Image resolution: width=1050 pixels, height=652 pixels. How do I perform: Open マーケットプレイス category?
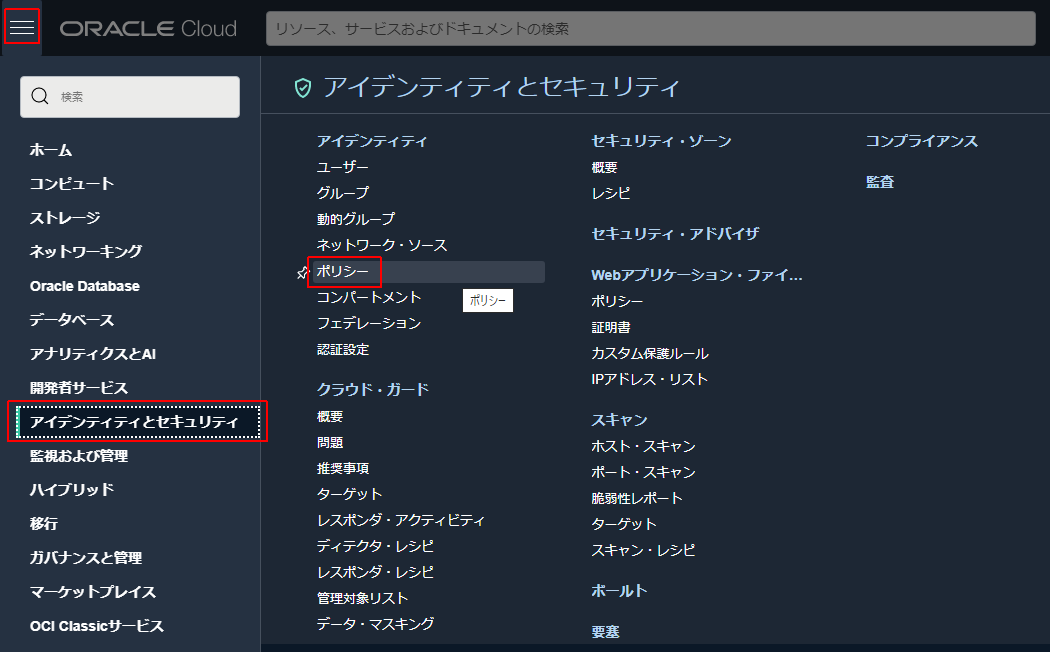92,592
